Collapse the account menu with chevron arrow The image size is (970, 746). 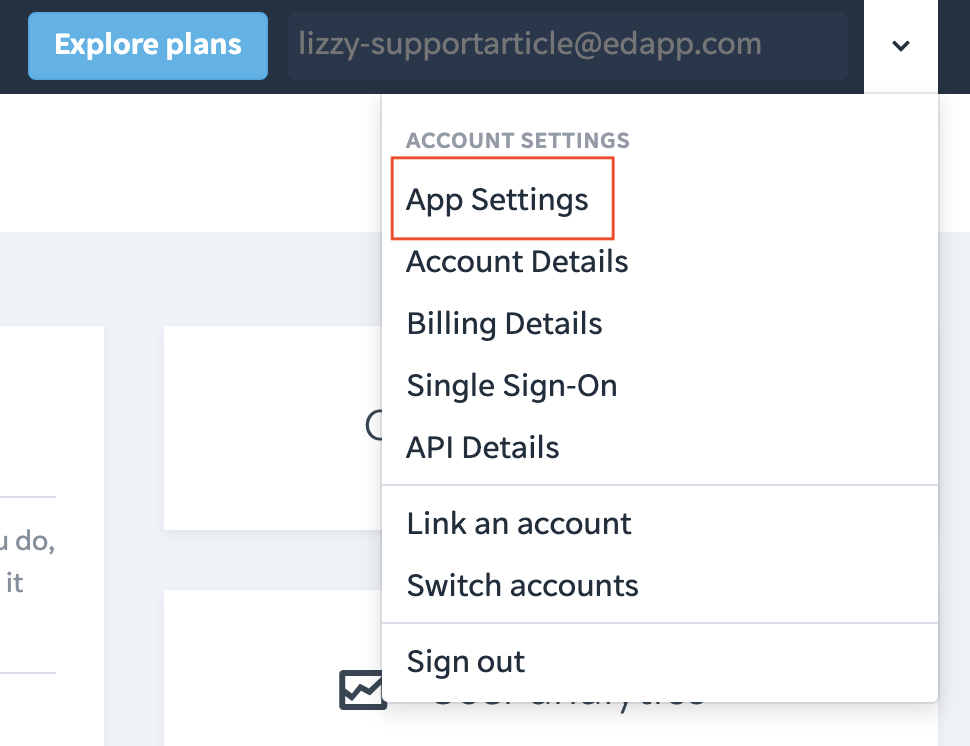tap(901, 46)
